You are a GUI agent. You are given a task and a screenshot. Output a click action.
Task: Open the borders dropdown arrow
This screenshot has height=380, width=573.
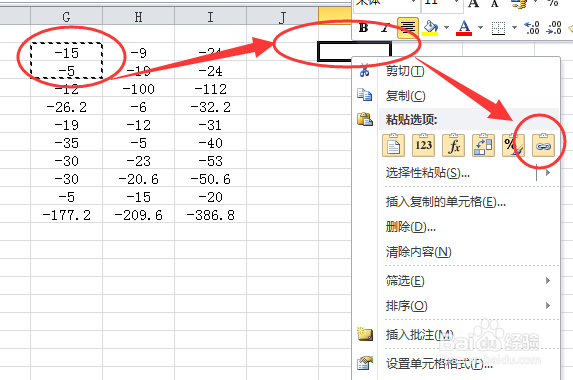pyautogui.click(x=514, y=28)
